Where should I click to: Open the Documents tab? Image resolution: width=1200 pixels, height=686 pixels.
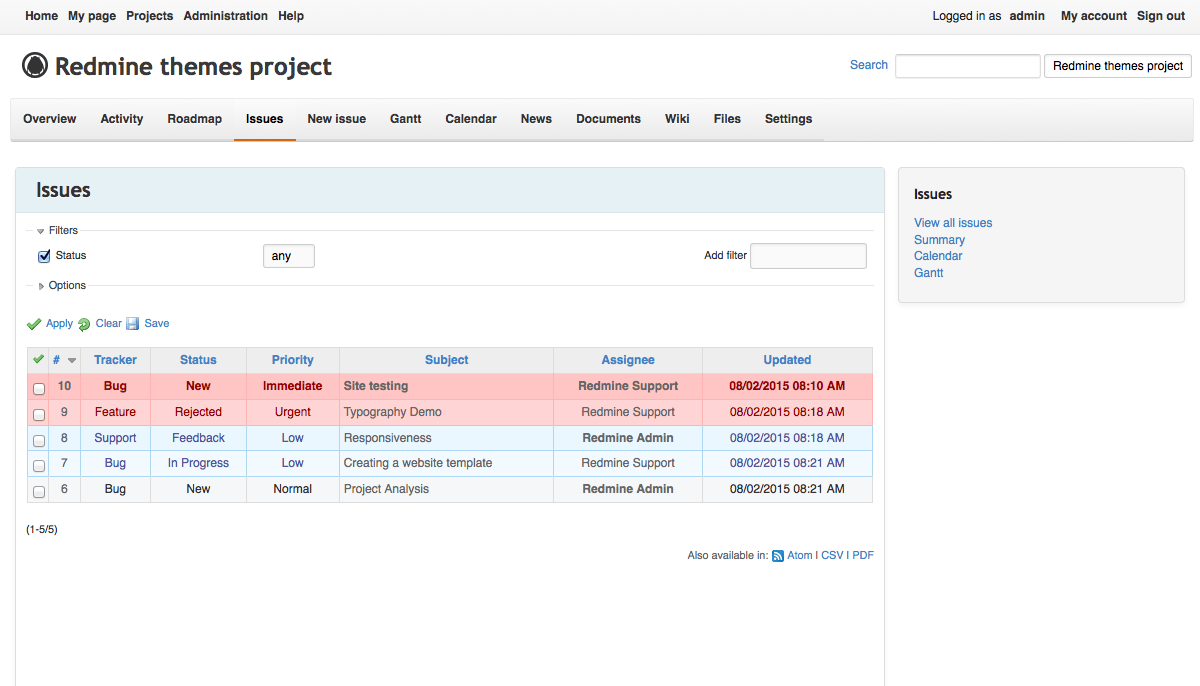coord(608,119)
